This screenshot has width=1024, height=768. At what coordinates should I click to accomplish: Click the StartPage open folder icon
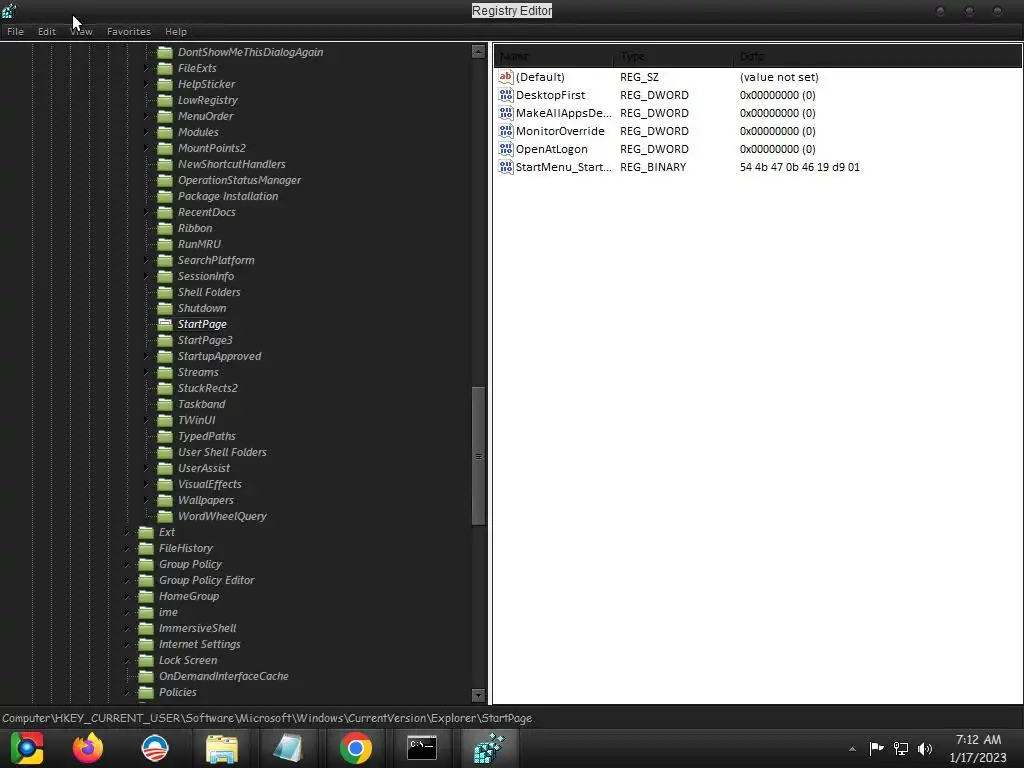click(x=165, y=324)
